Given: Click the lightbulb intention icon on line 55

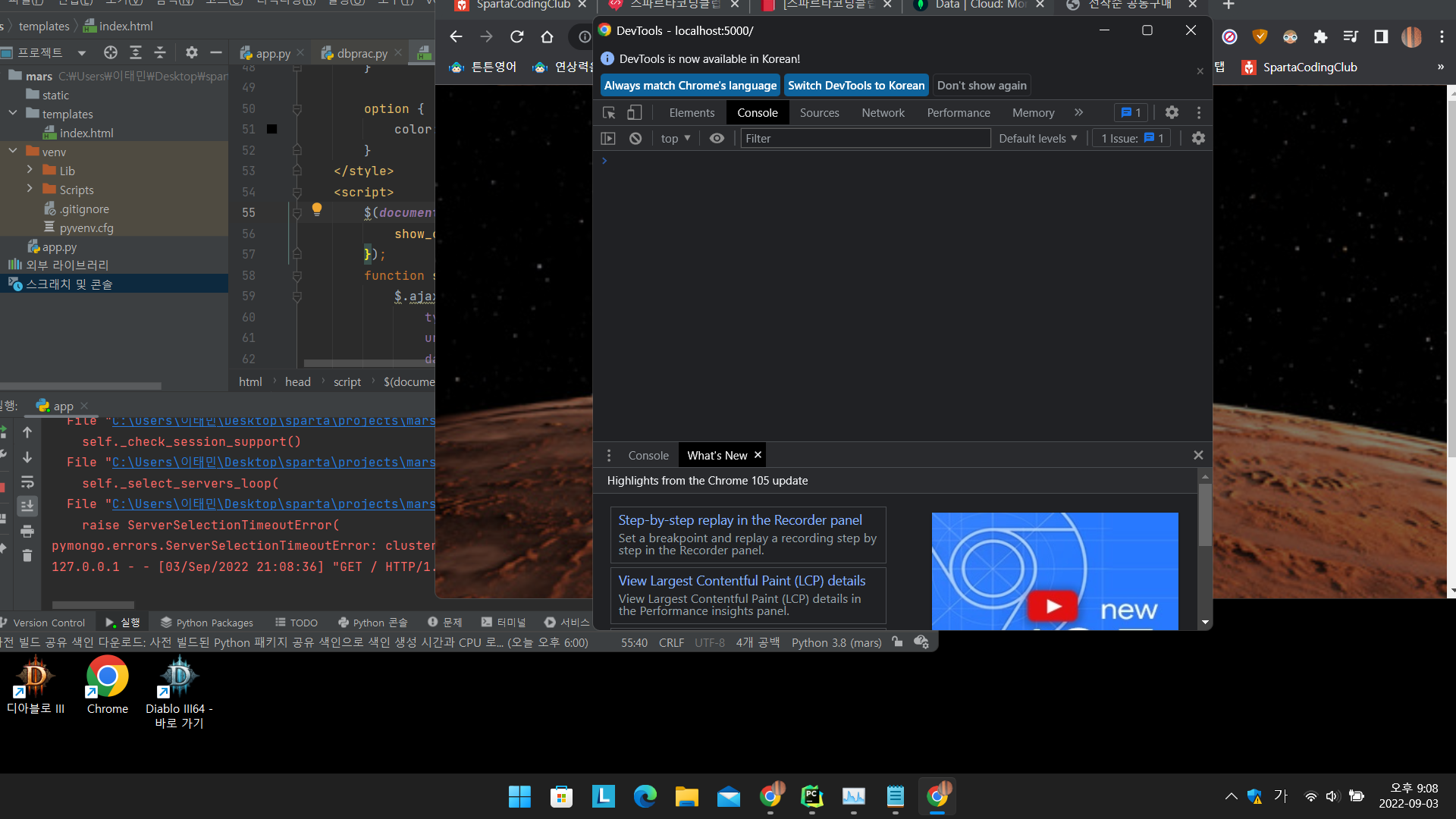Looking at the screenshot, I should point(317,210).
